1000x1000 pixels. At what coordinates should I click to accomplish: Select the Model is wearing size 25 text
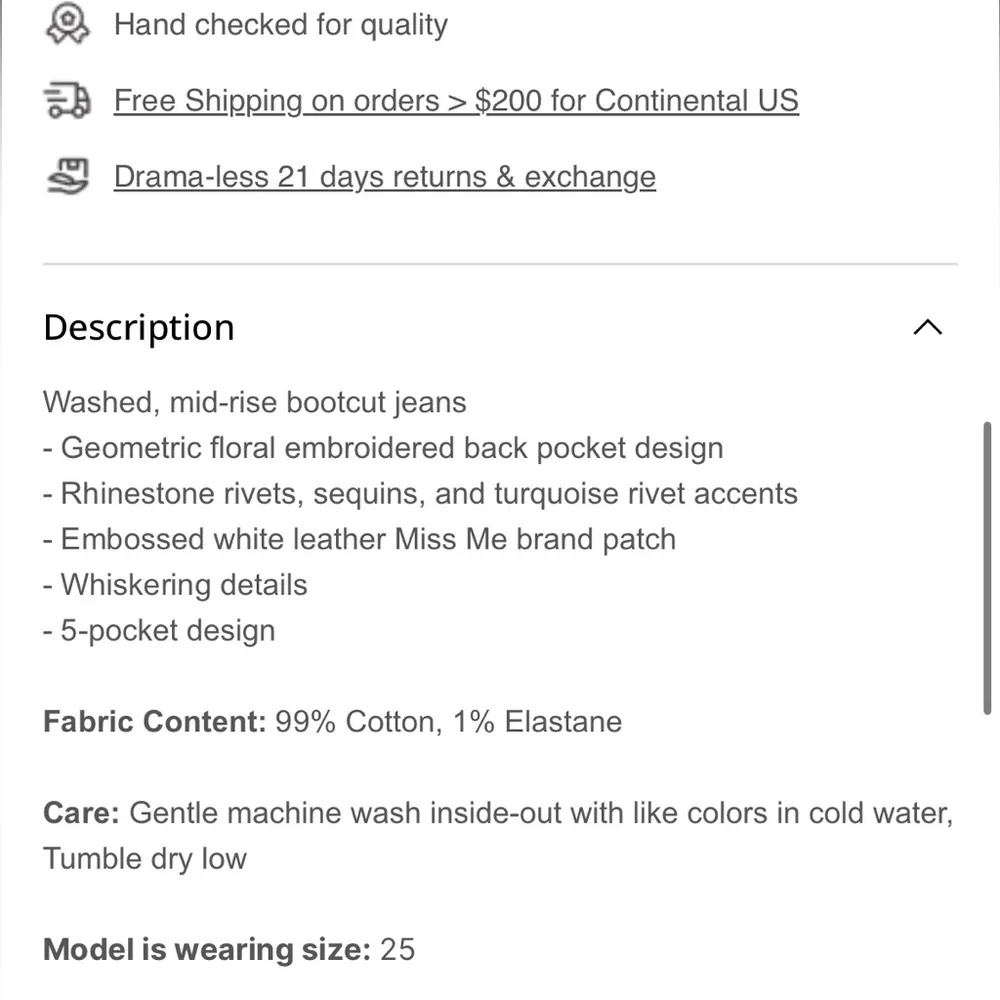(228, 949)
